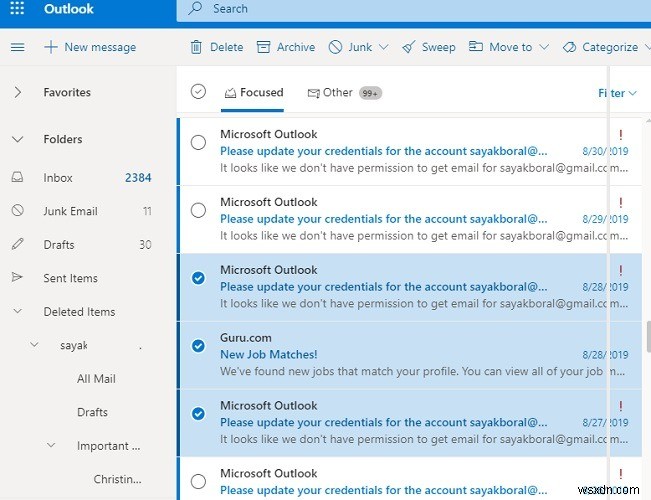Click the importance flag on 8/30/2019 email
Image resolution: width=651 pixels, height=500 pixels.
tap(621, 134)
